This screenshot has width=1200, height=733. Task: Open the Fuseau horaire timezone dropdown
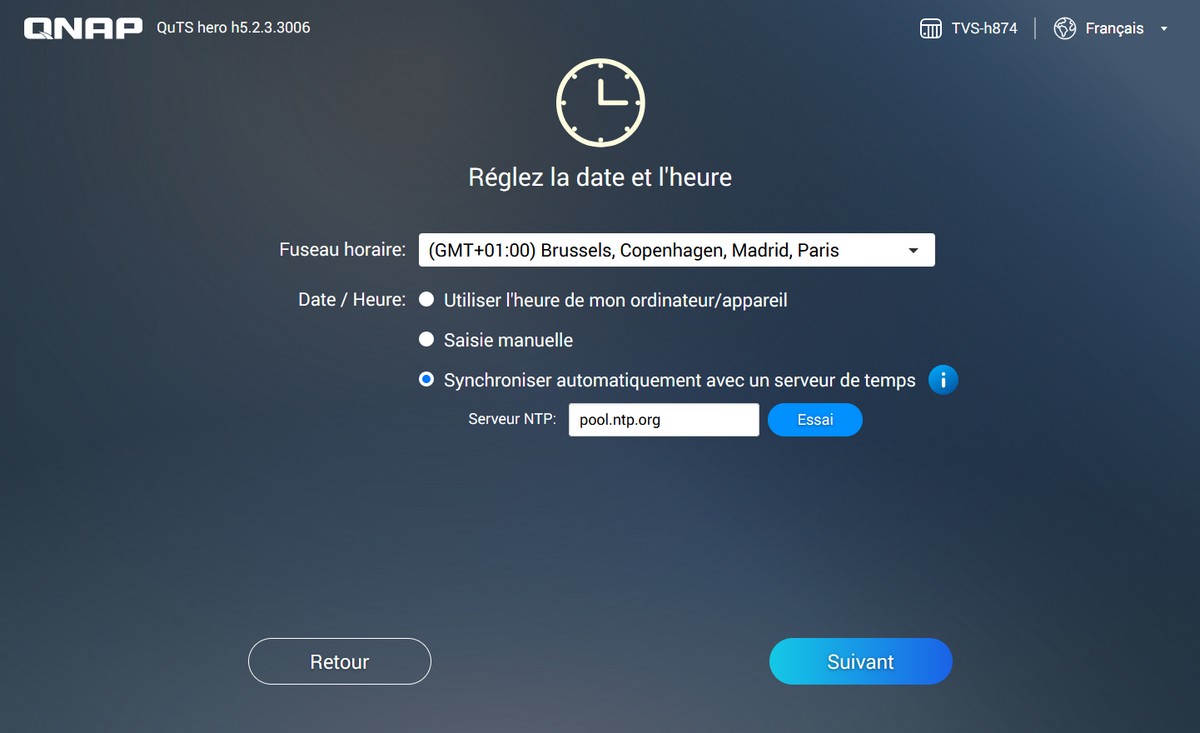(x=660, y=251)
